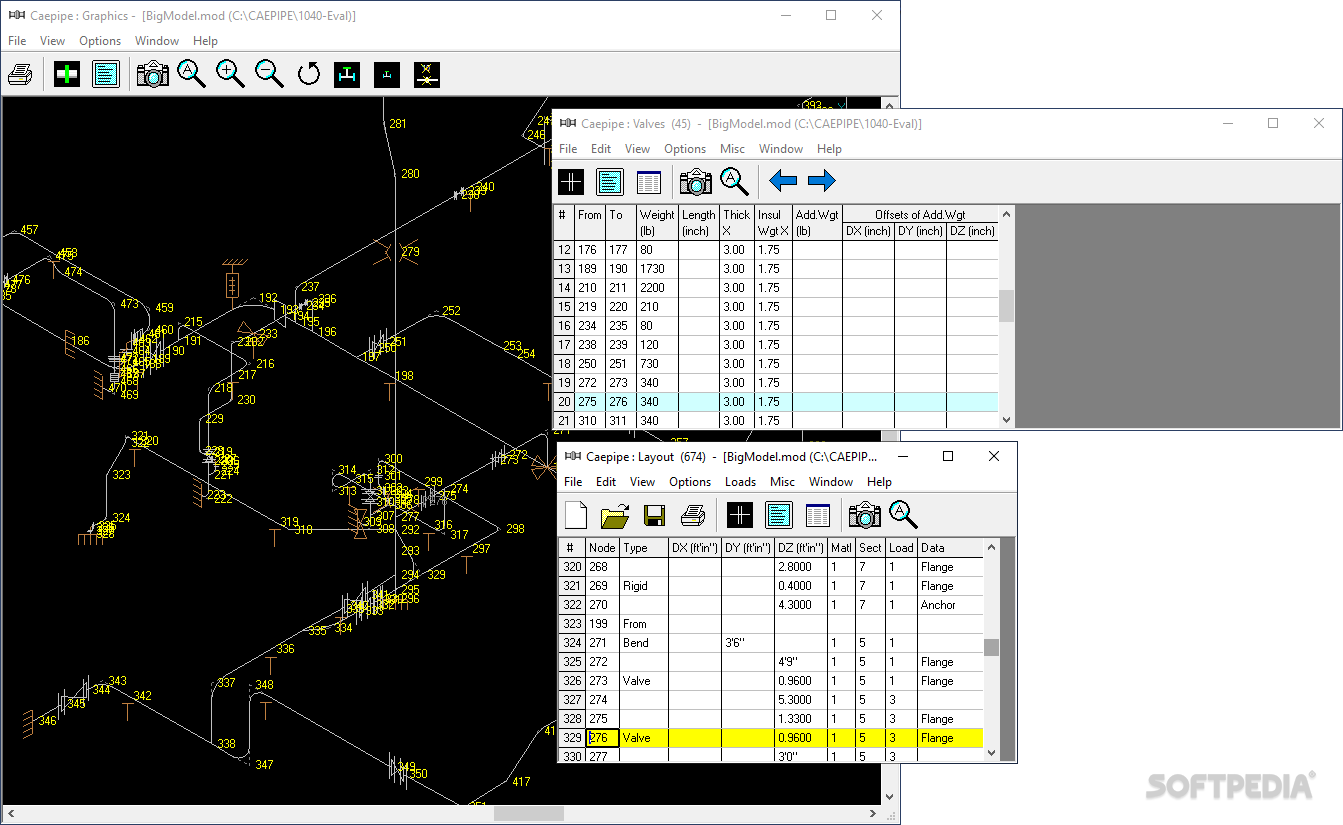Click the Bend type cell in Layout row 324
Screen dimensions: 1343x825
point(645,643)
